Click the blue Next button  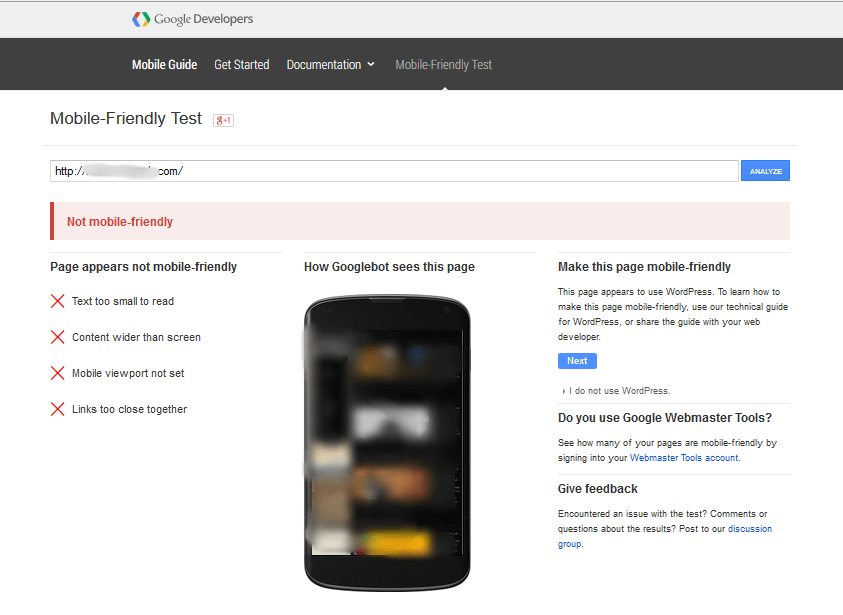(577, 361)
